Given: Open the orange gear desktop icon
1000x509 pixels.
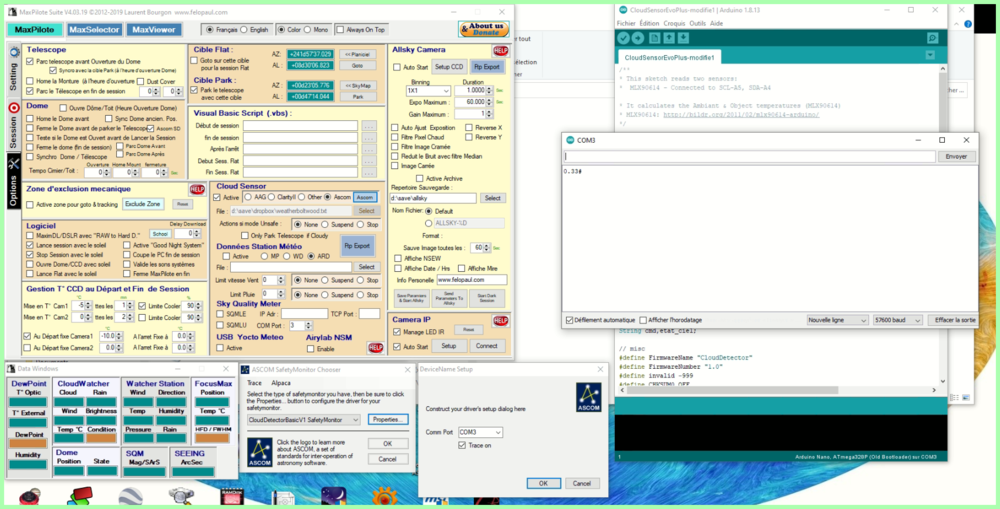Looking at the screenshot, I should coord(385,498).
